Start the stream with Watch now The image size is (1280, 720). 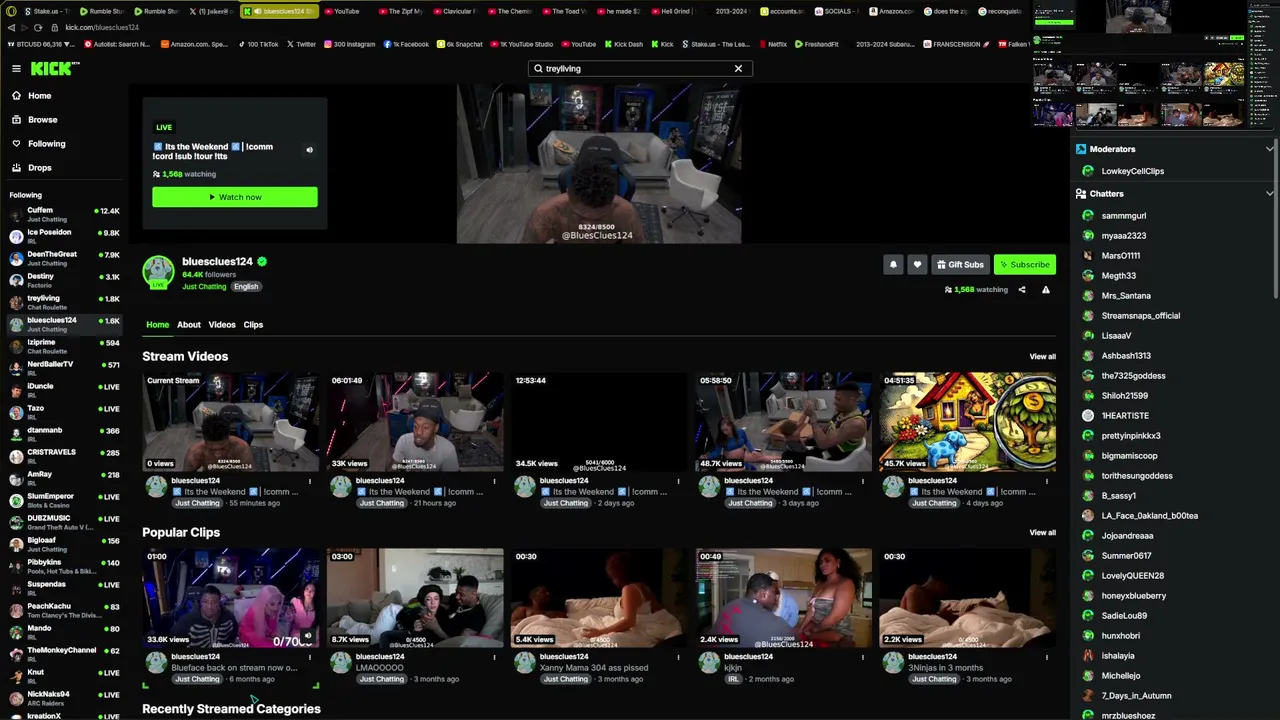235,197
